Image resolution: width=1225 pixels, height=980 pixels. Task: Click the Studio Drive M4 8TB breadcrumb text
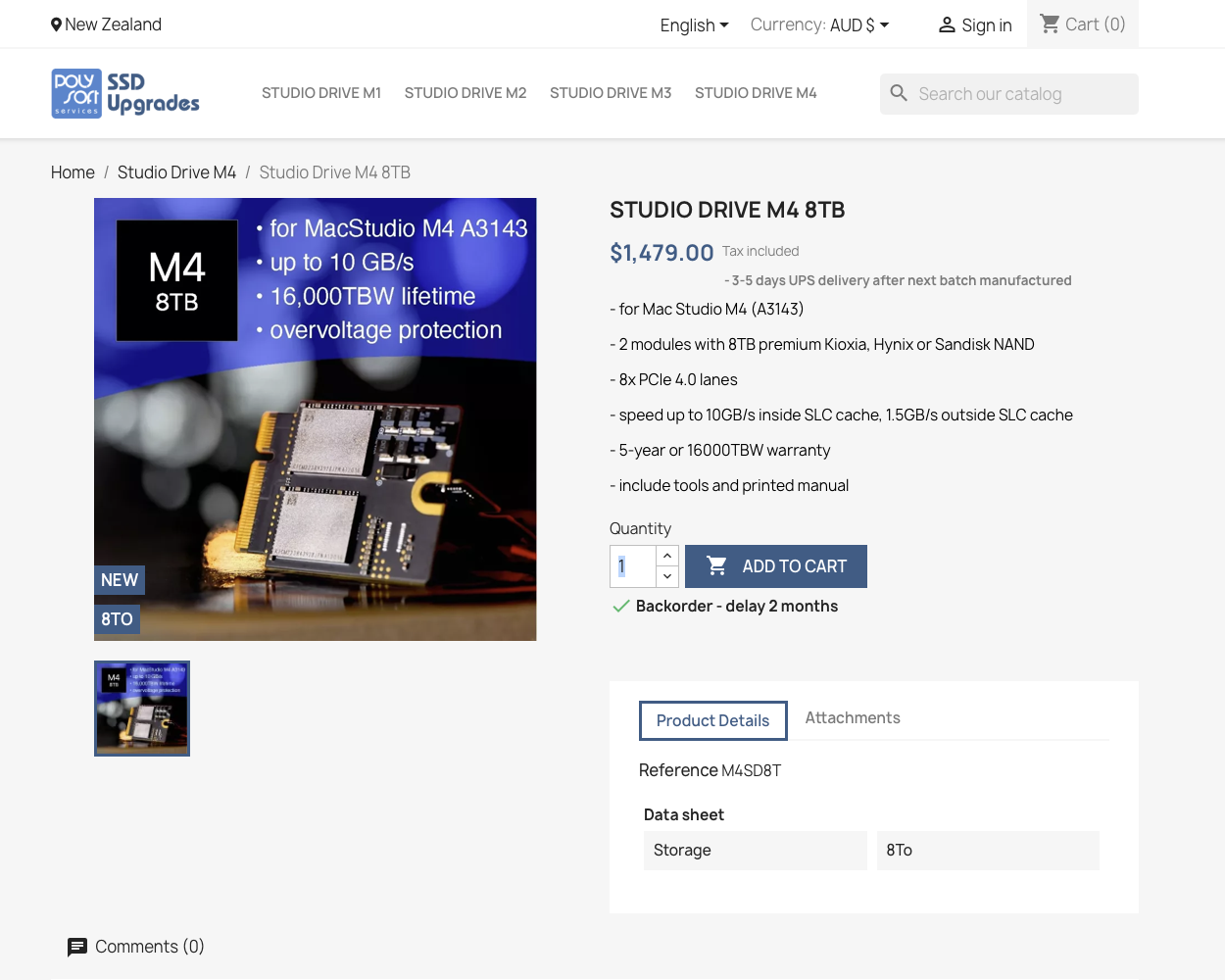tap(335, 172)
